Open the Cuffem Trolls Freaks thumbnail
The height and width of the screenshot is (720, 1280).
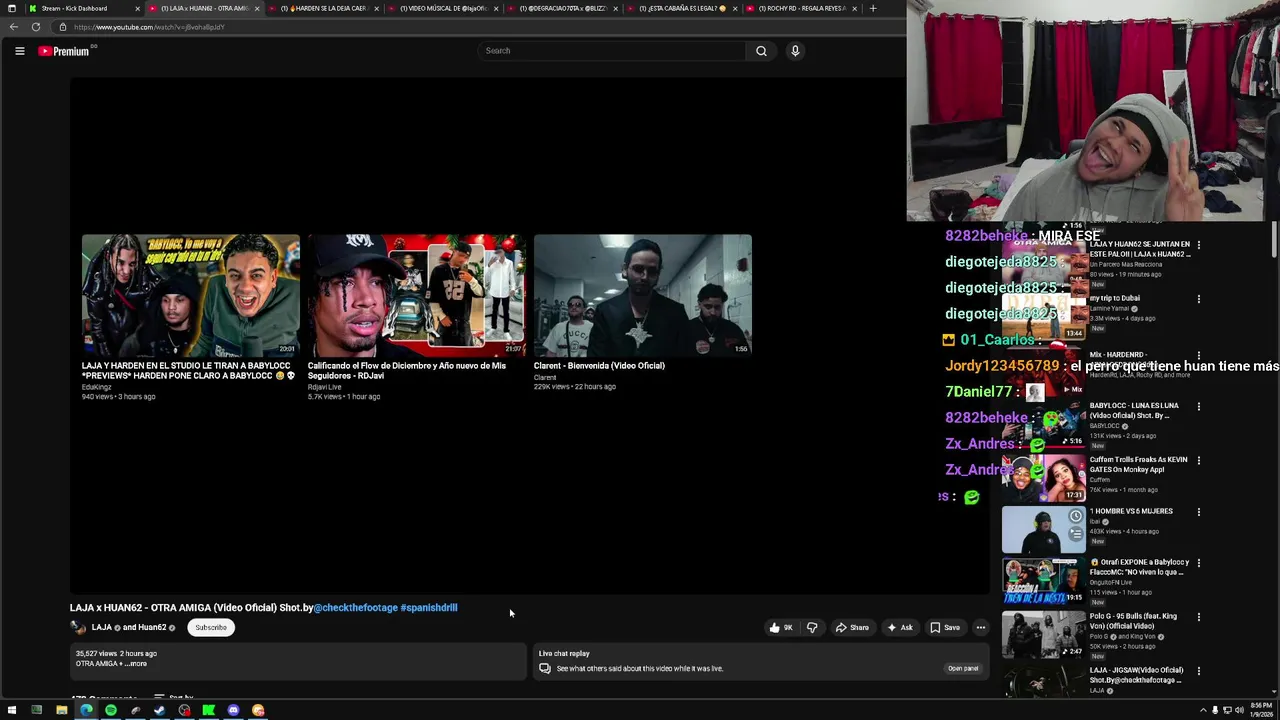(x=1044, y=478)
